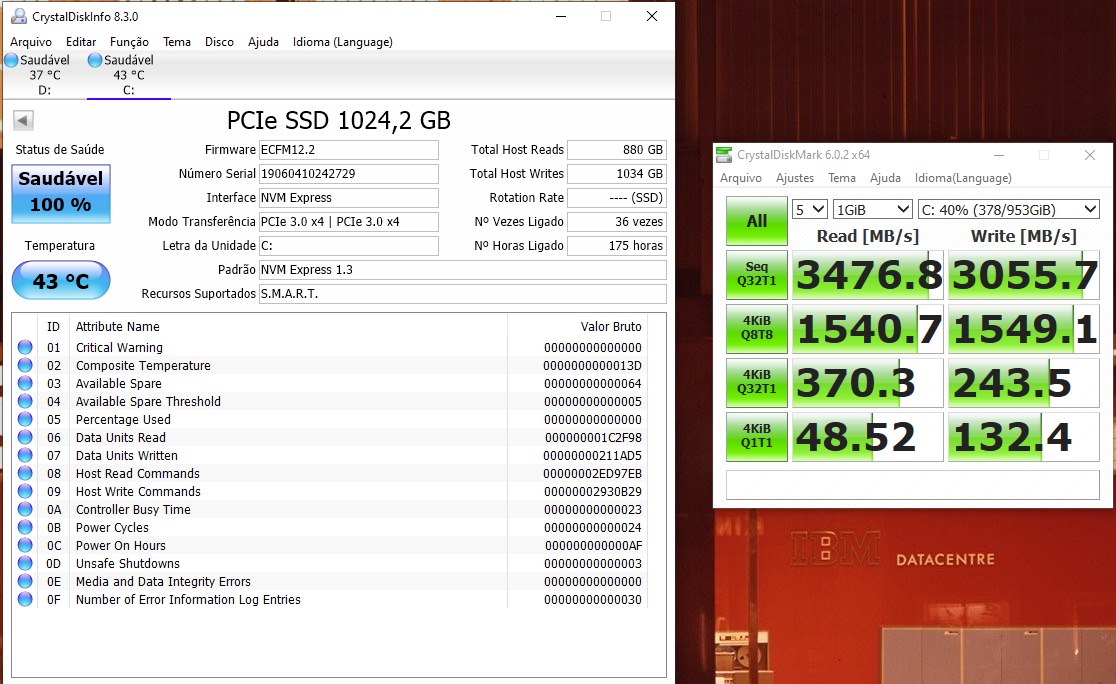
Task: Select the C: drive disk icon
Action: pyautogui.click(x=92, y=60)
